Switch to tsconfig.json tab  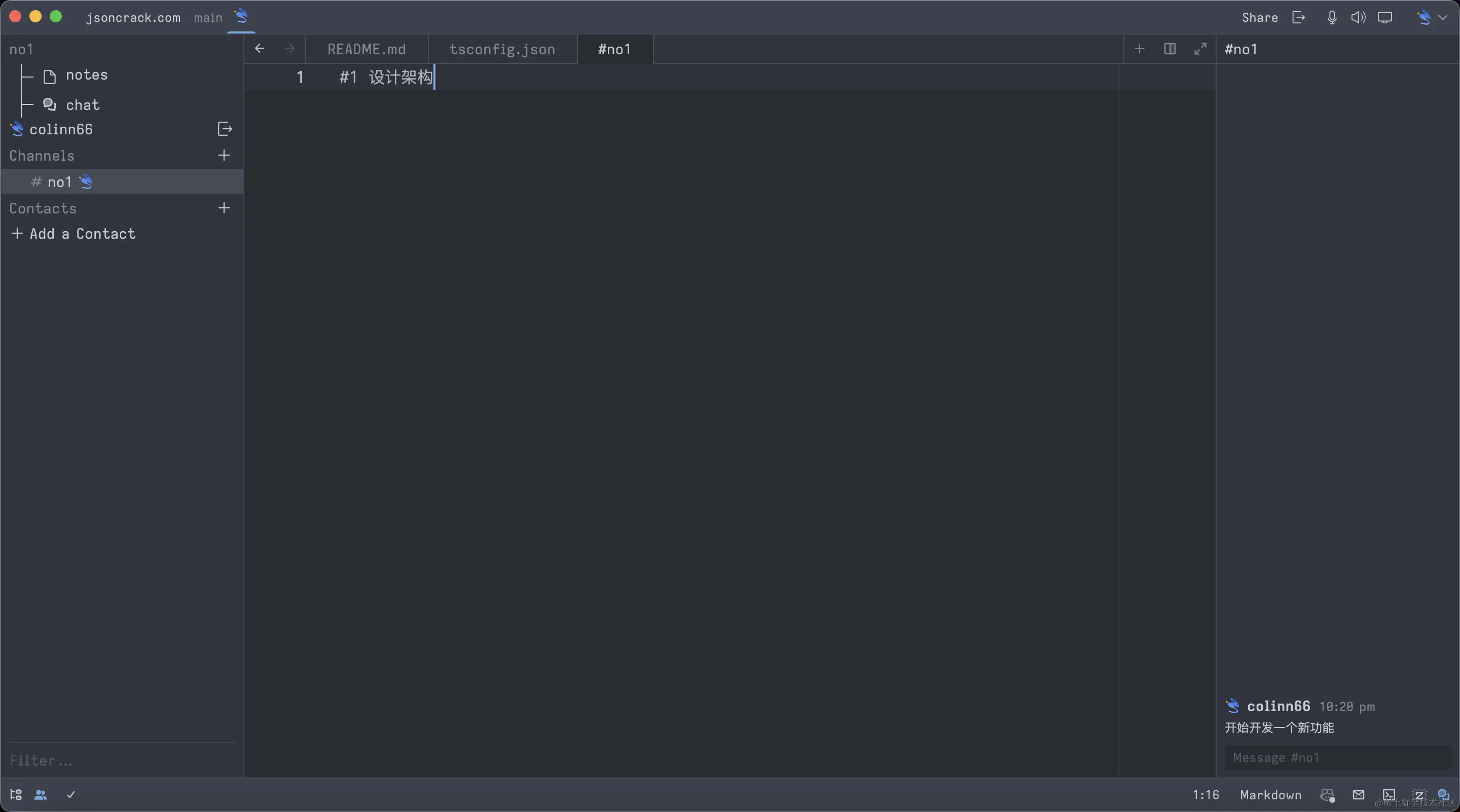click(x=502, y=49)
